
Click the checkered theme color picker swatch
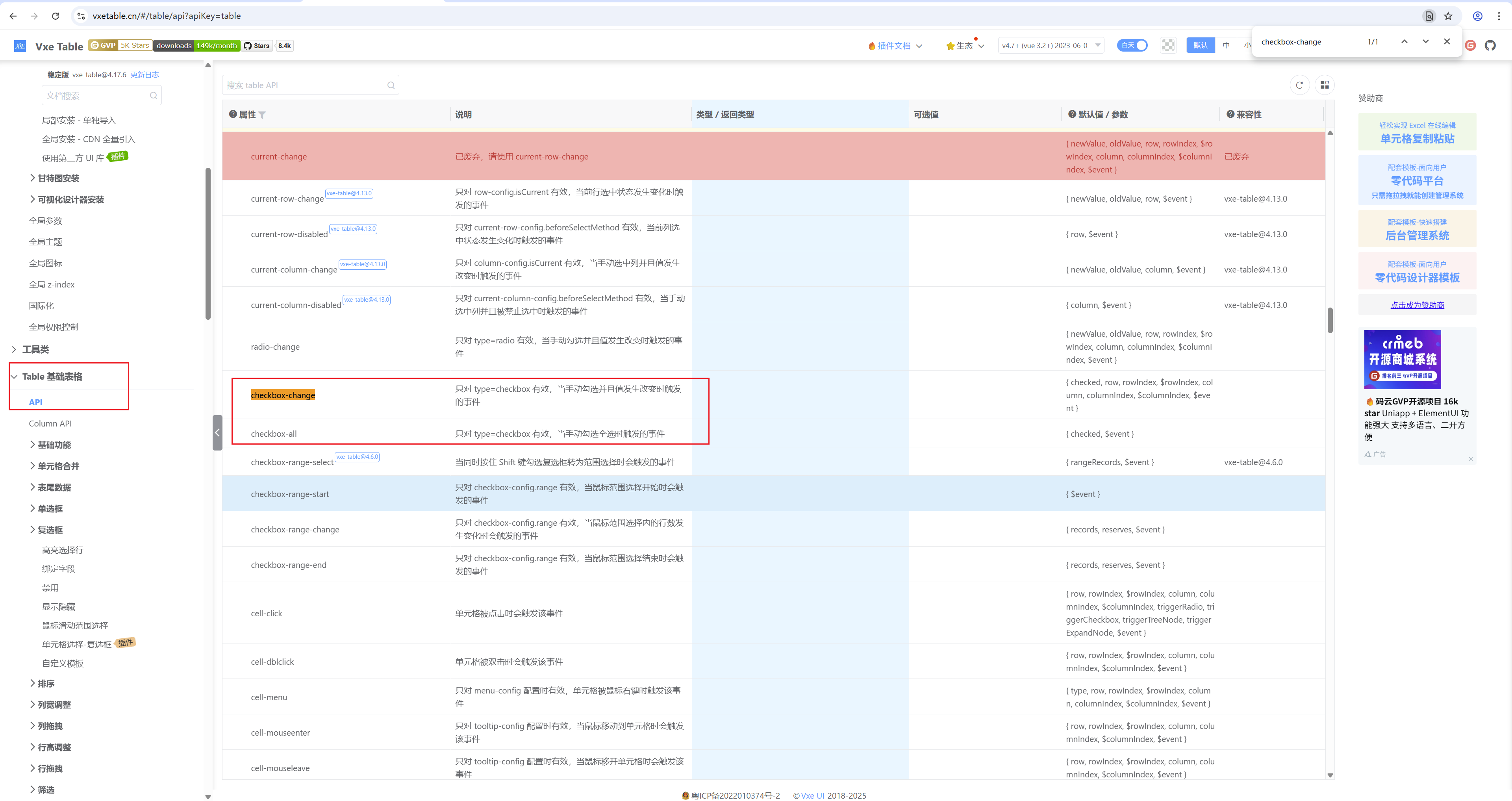(1168, 45)
